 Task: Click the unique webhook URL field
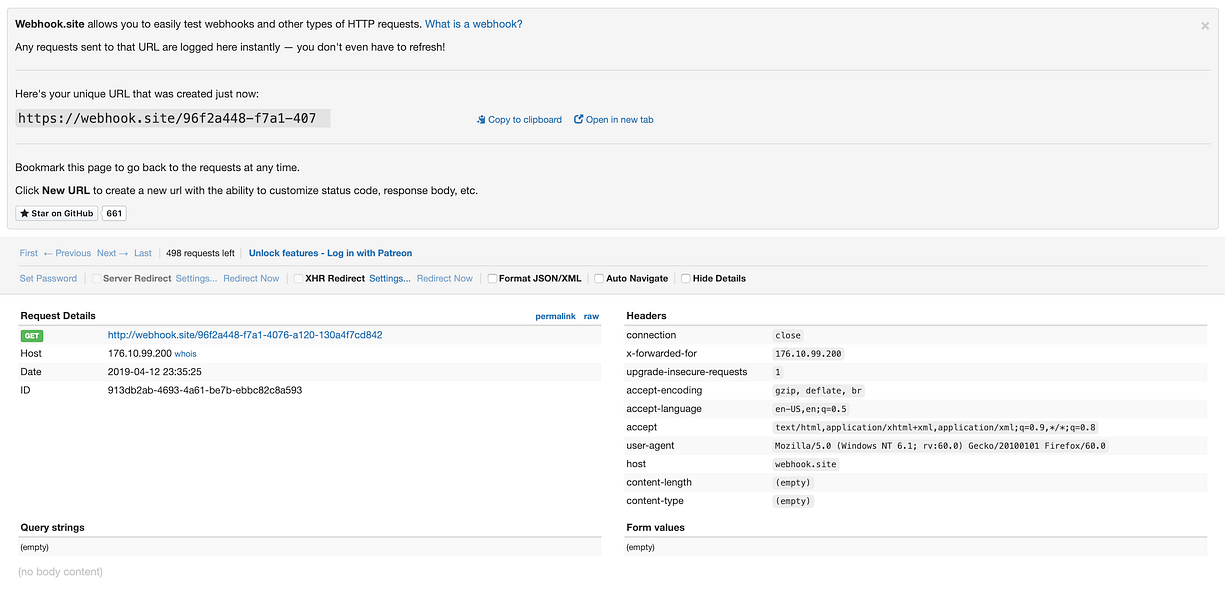click(173, 118)
